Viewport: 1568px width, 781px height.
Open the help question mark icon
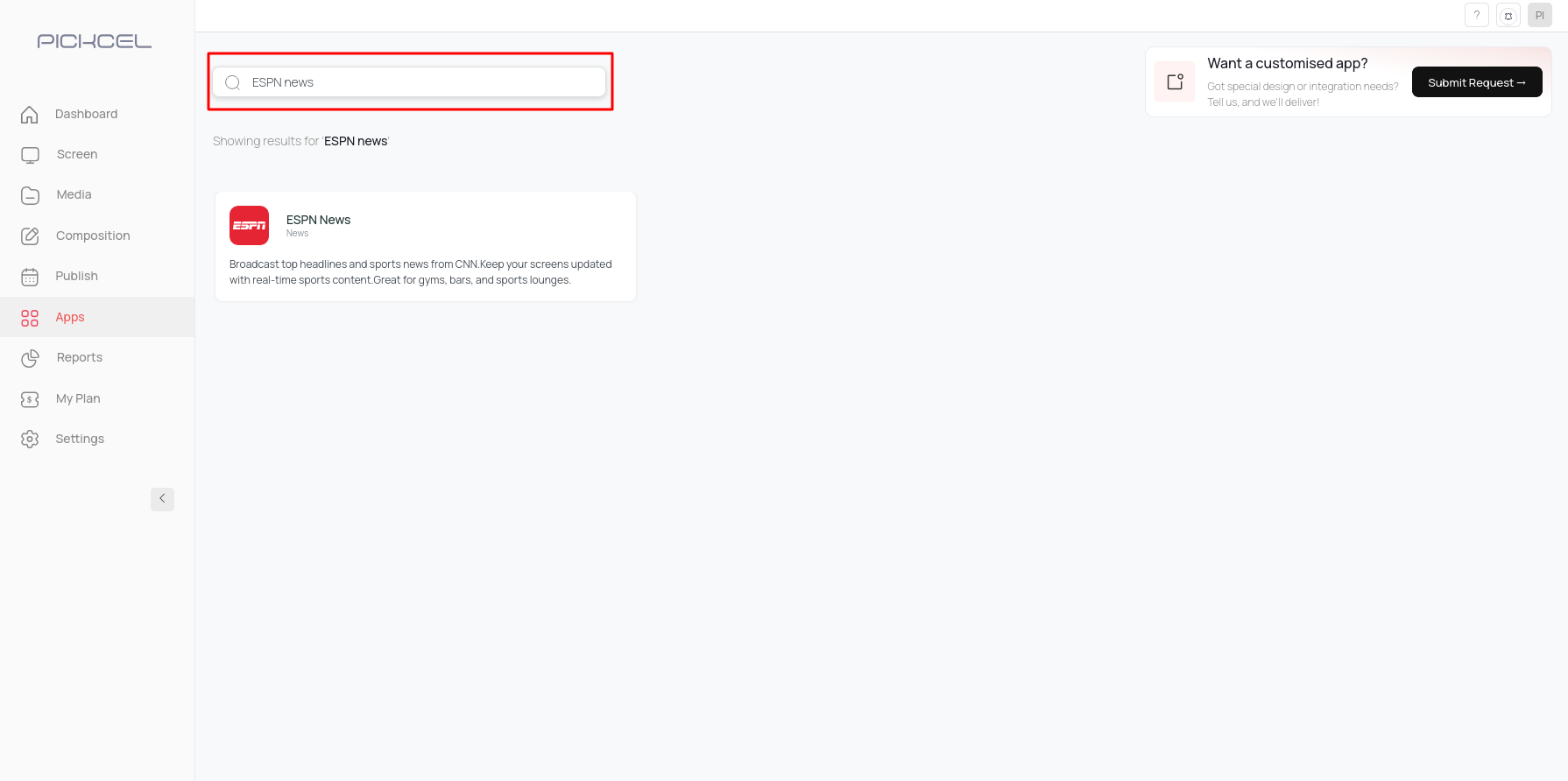click(1476, 15)
